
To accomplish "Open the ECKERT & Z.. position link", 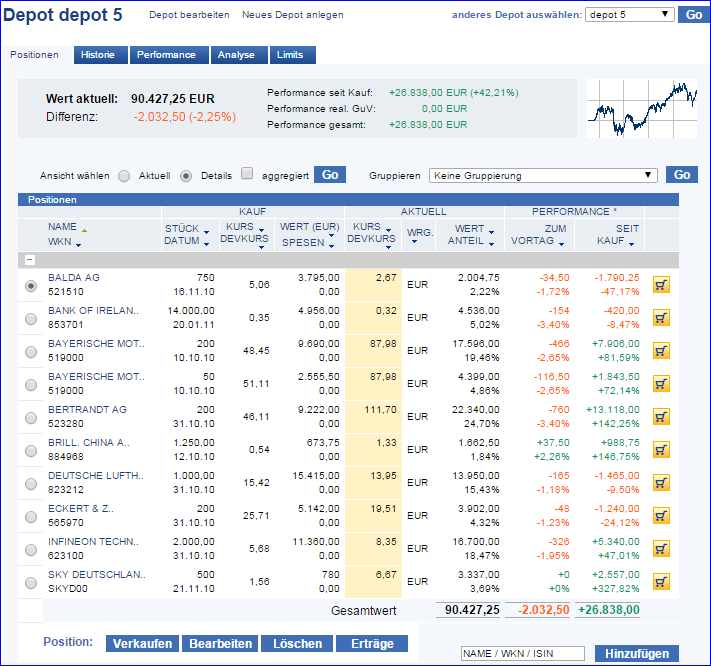I will (x=81, y=508).
